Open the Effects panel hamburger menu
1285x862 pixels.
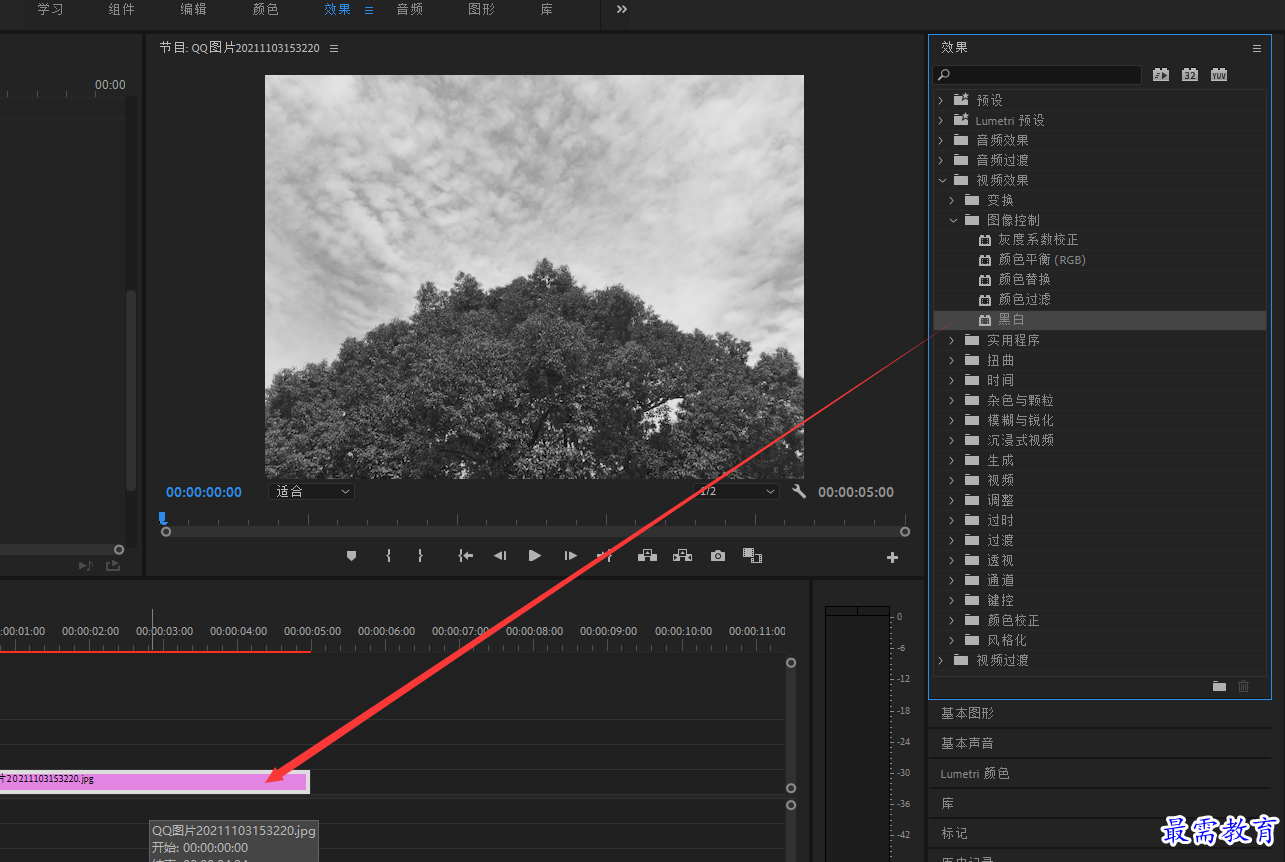click(x=1257, y=48)
